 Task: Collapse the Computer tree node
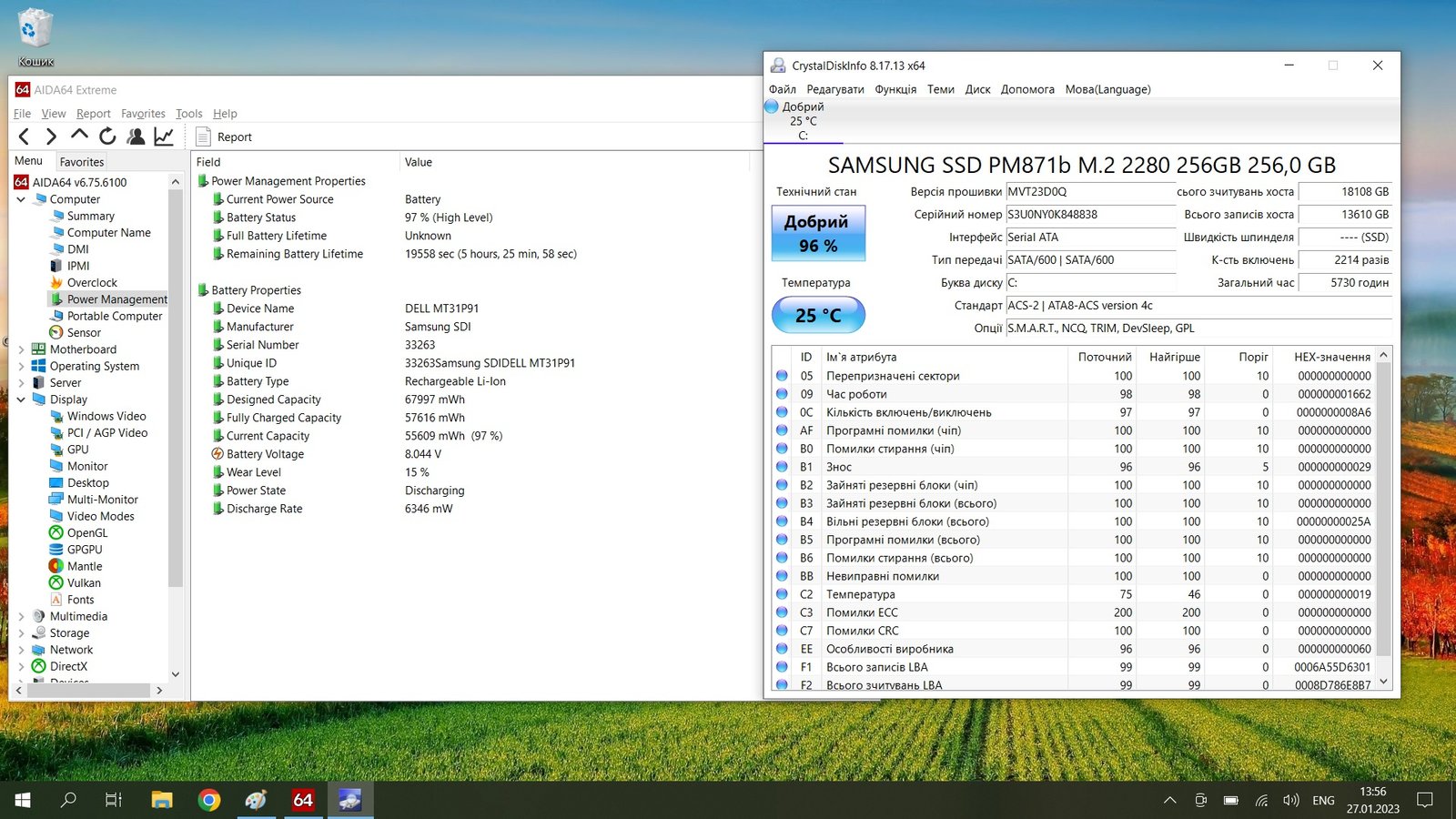pos(21,199)
